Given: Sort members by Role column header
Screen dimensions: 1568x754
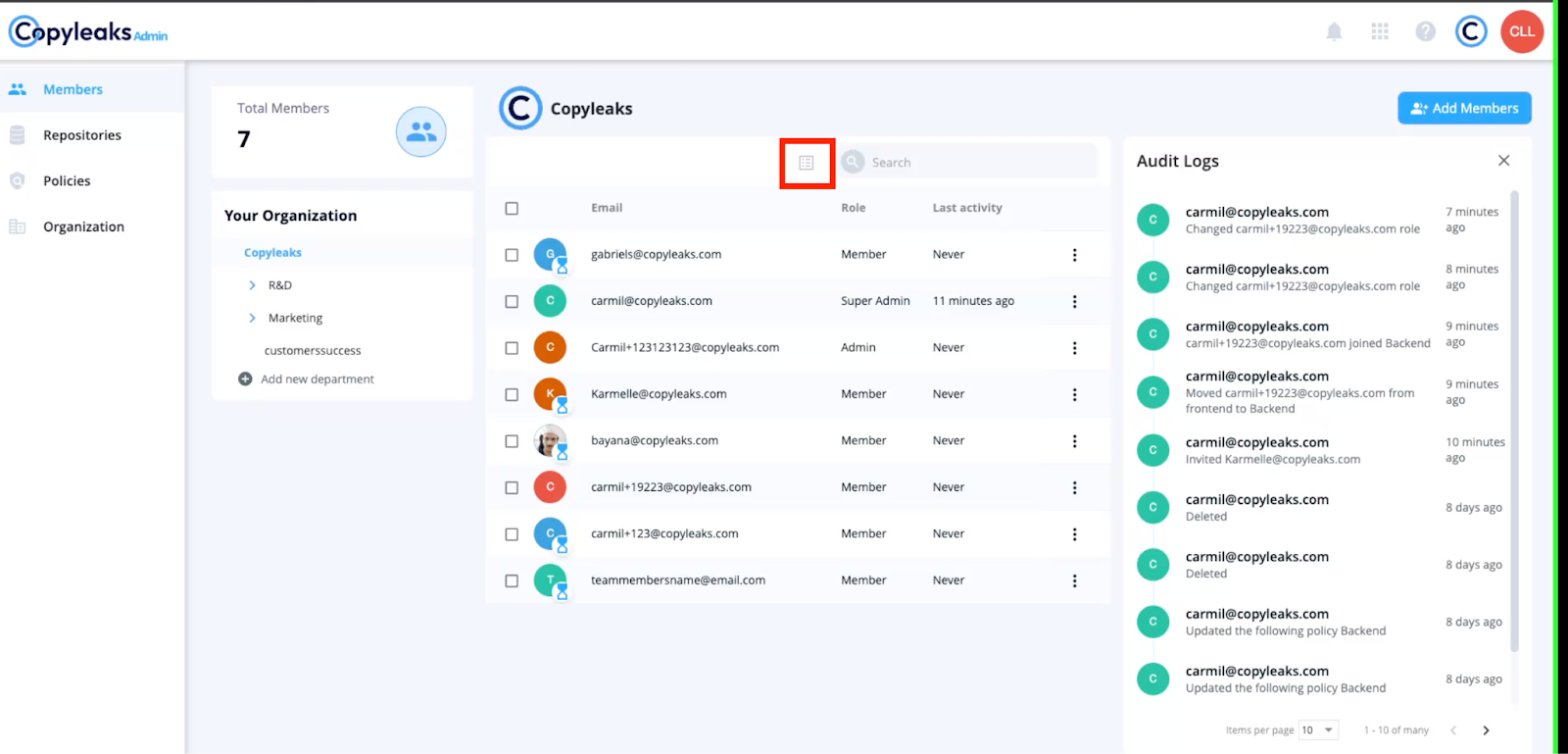Looking at the screenshot, I should coord(854,208).
